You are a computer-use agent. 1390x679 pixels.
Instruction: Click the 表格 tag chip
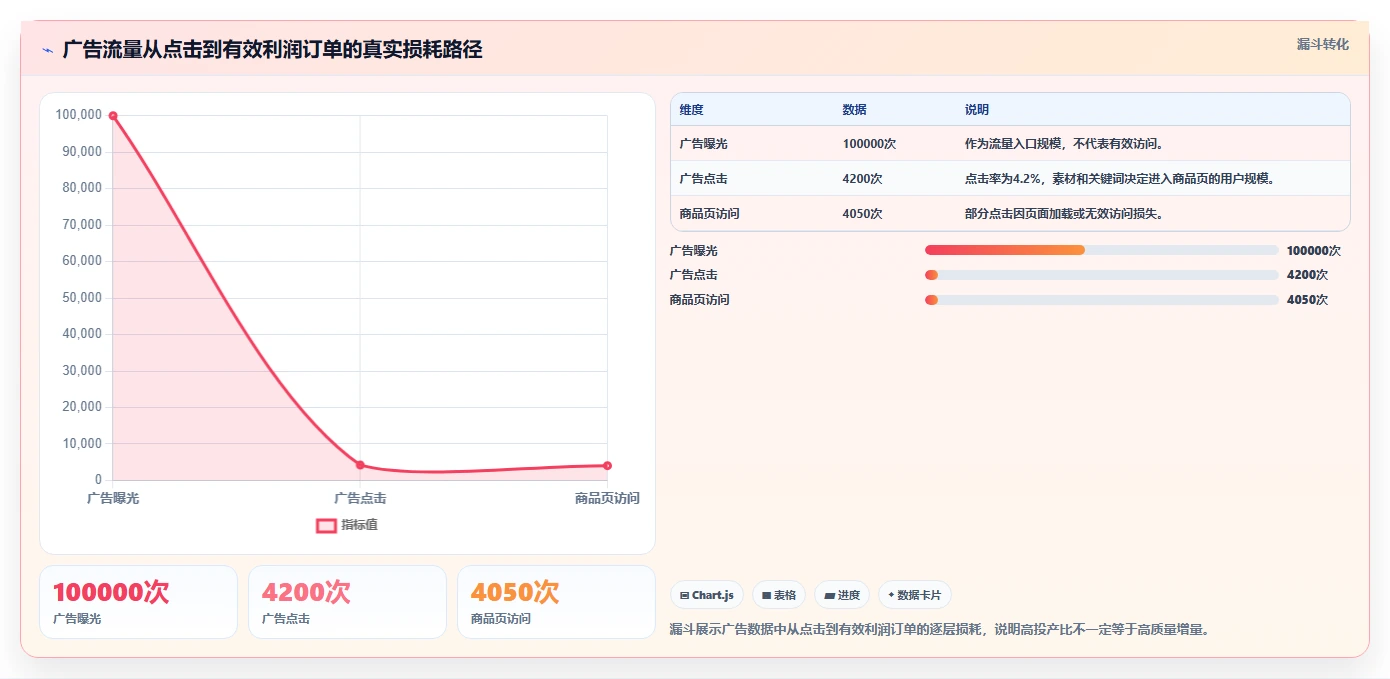click(x=779, y=595)
